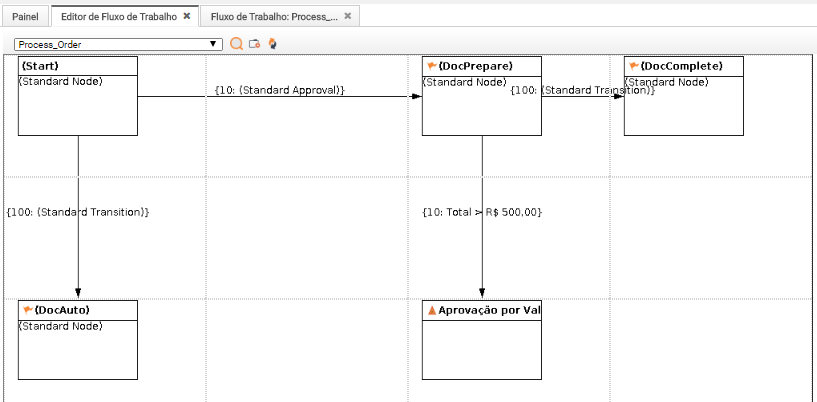Click the {10: (Standard Approval)} transition label
817x402 pixels.
[x=280, y=90]
